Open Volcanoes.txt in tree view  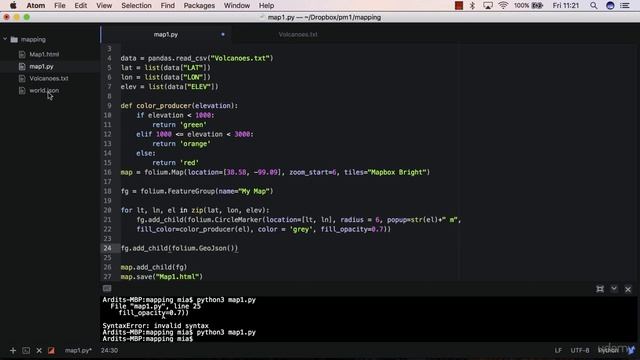click(49, 78)
